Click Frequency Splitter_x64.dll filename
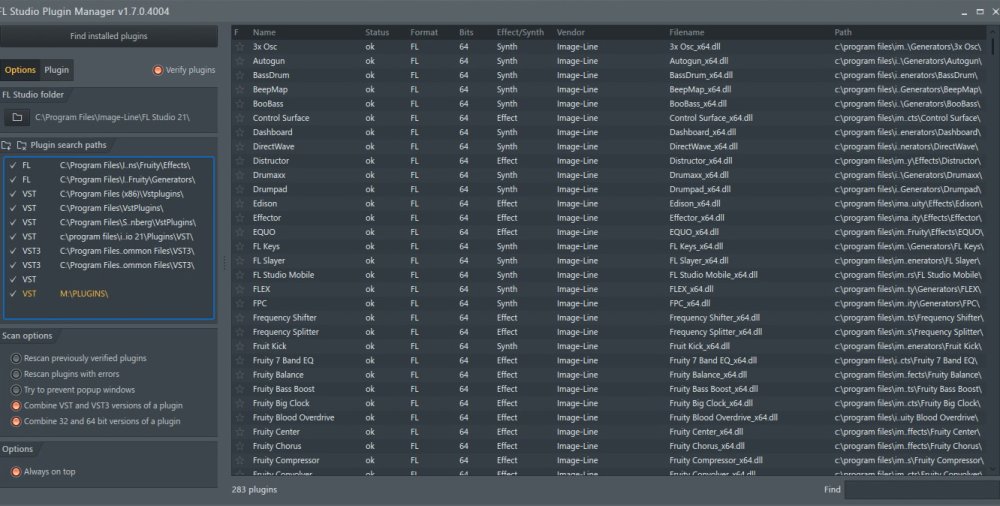The height and width of the screenshot is (506, 1000). click(715, 332)
